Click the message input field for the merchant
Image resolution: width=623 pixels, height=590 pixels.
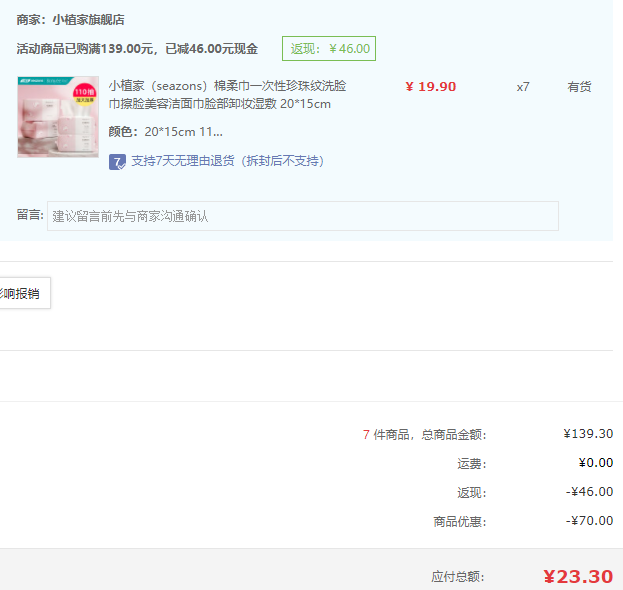point(302,216)
